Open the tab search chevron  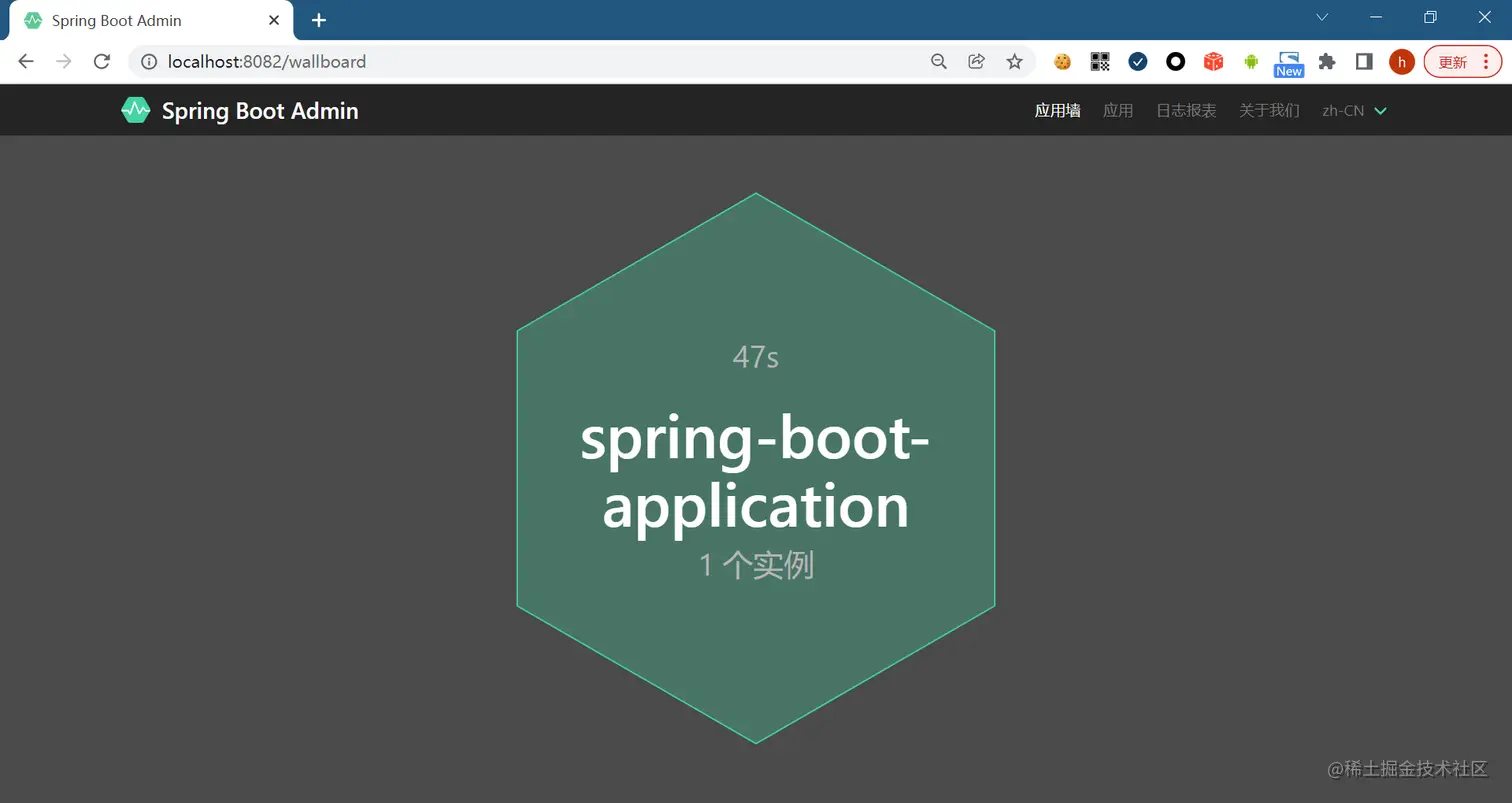(x=1322, y=17)
